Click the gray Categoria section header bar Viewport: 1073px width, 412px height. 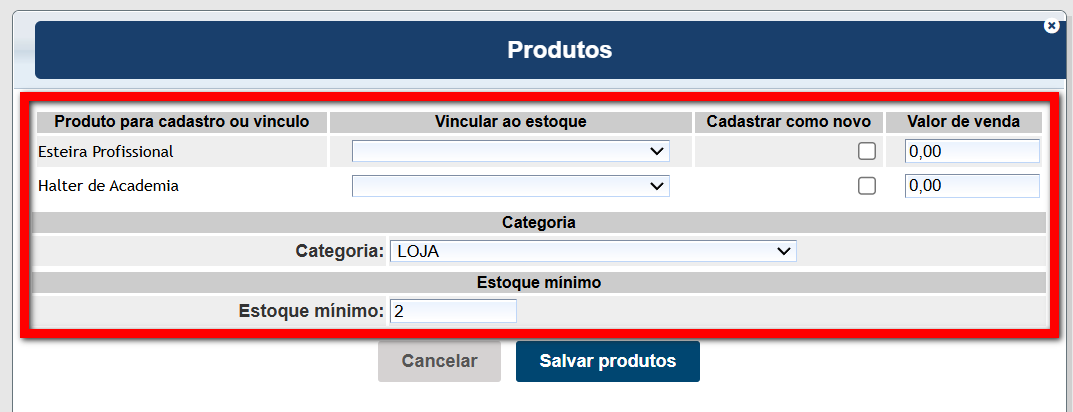click(x=538, y=222)
